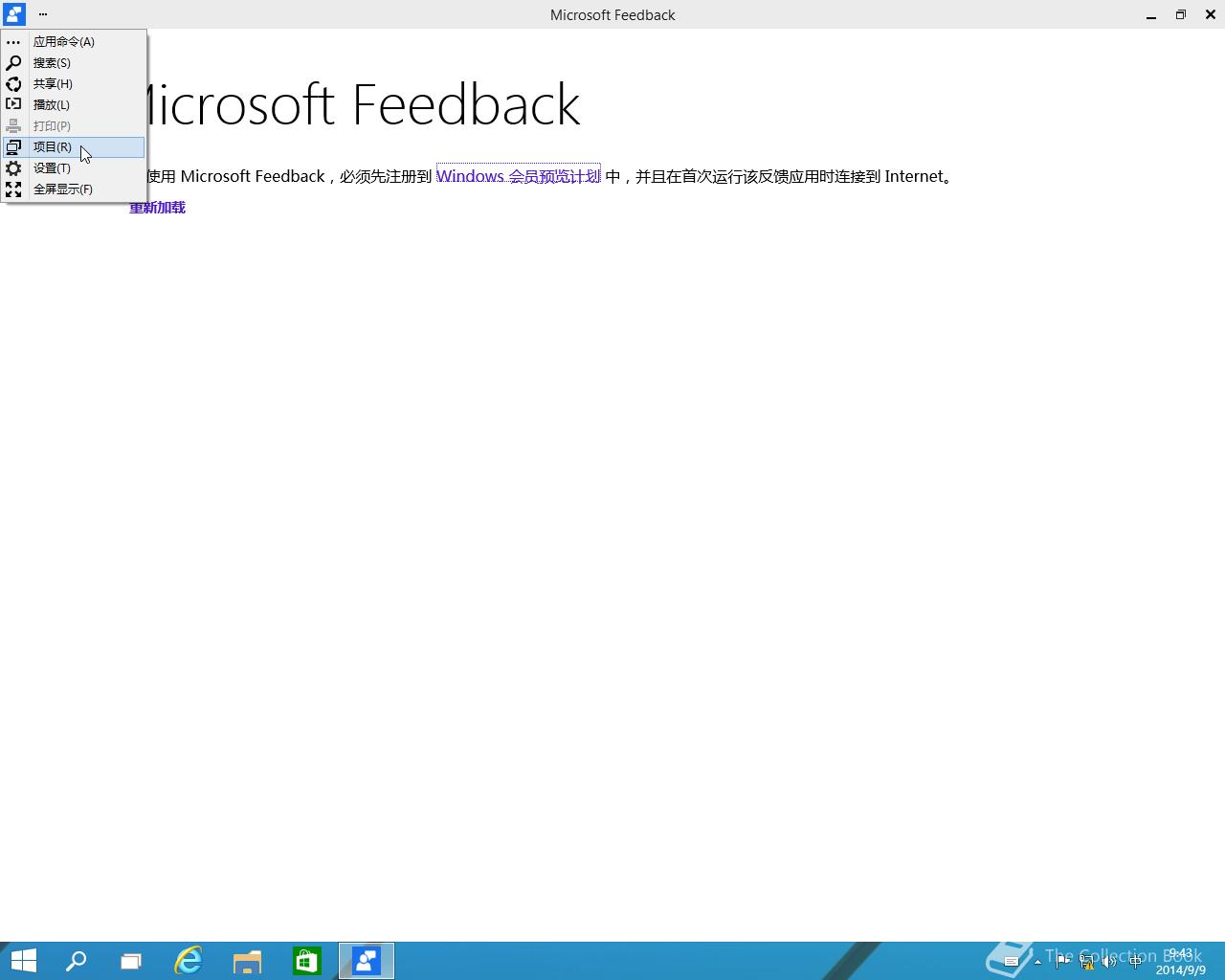Viewport: 1225px width, 980px height.
Task: Open the Microsoft Feedback app icon in title bar
Action: [13, 14]
